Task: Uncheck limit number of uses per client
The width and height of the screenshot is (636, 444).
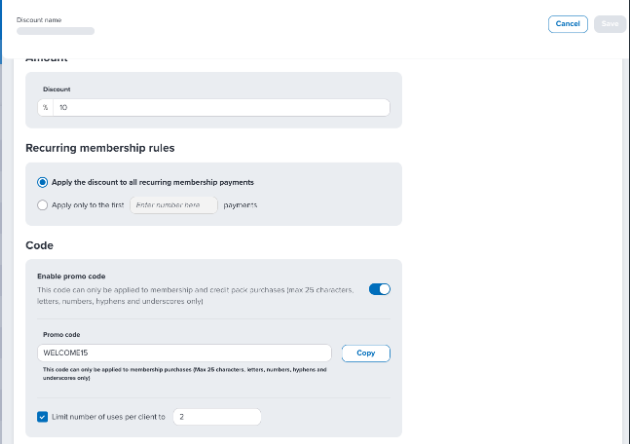Action: 42,417
